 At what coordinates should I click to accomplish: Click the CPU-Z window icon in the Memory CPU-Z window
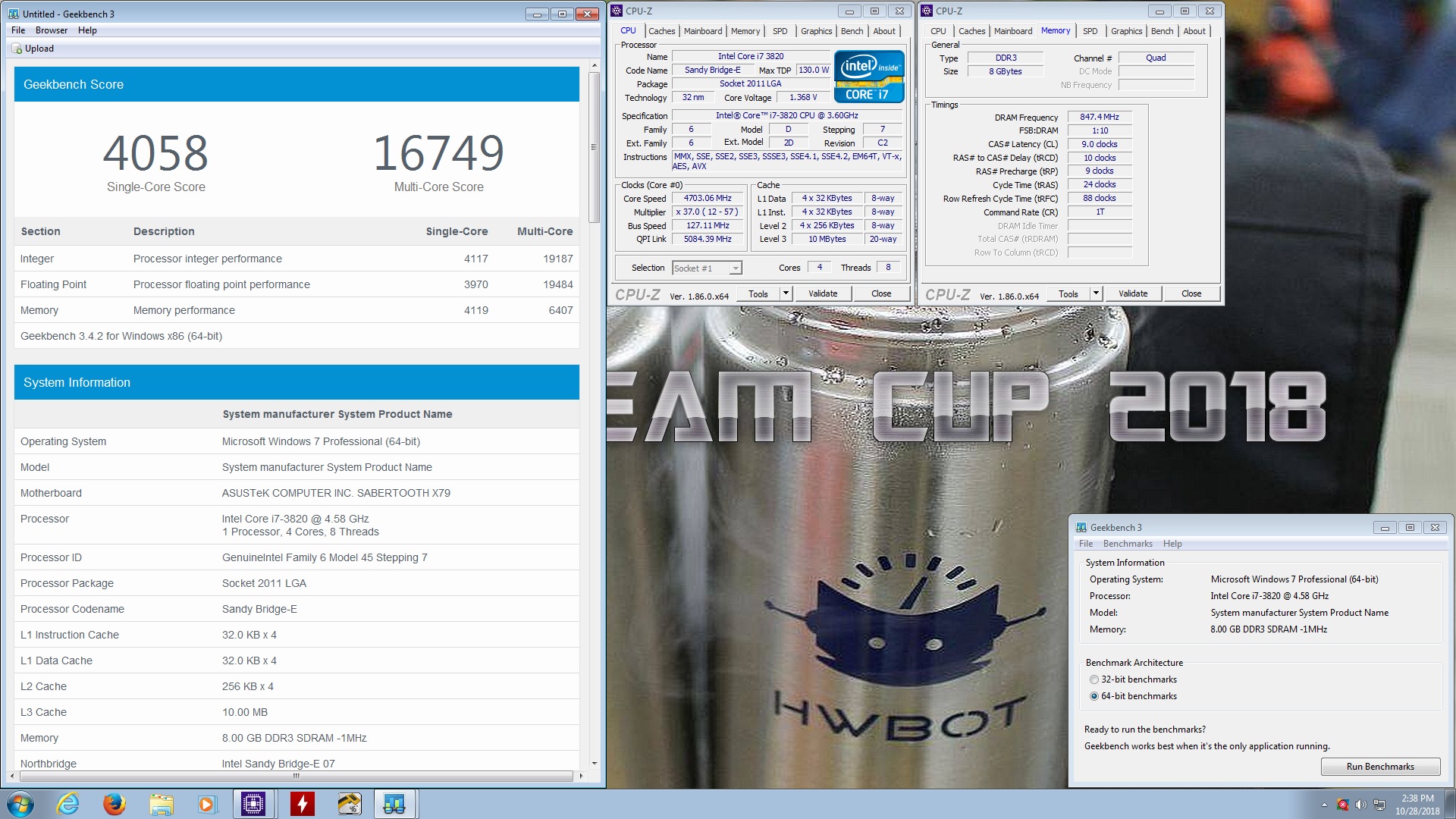tap(927, 11)
